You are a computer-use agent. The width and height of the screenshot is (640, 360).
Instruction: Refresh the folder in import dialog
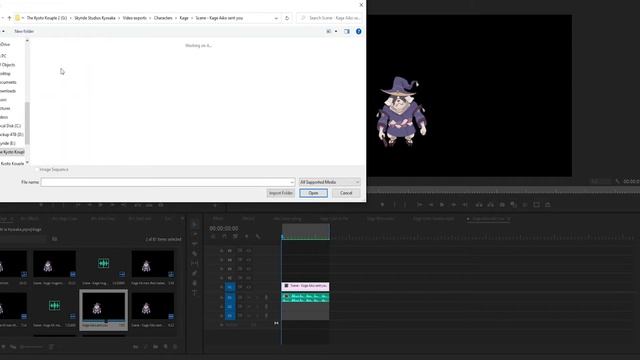click(287, 18)
